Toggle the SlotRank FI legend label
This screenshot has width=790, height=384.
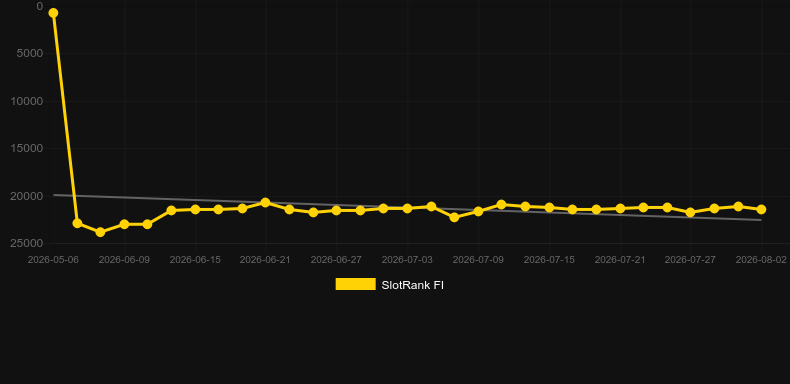[x=413, y=285]
